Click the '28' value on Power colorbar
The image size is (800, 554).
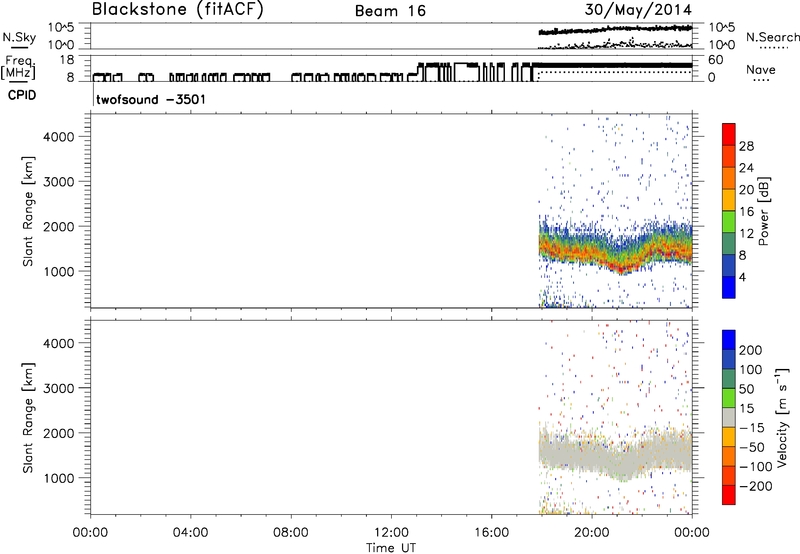746,146
